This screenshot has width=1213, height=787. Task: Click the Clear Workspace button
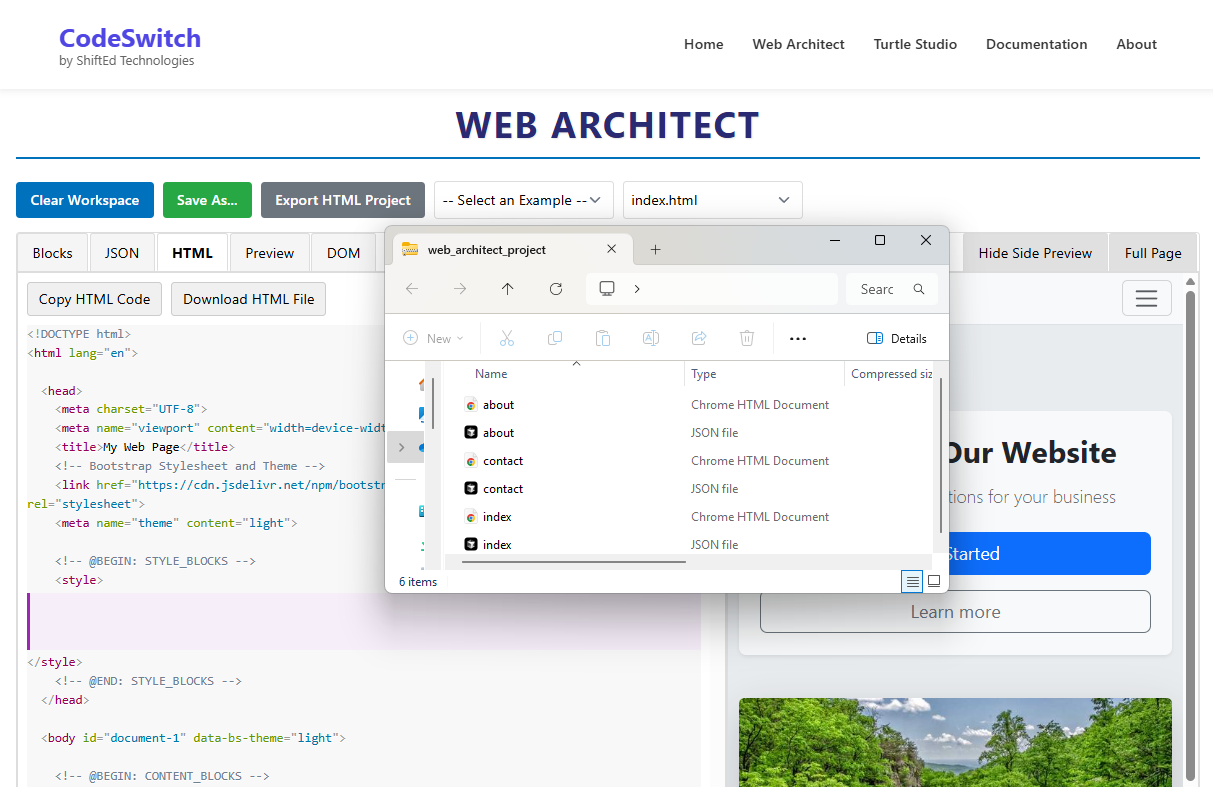(85, 200)
